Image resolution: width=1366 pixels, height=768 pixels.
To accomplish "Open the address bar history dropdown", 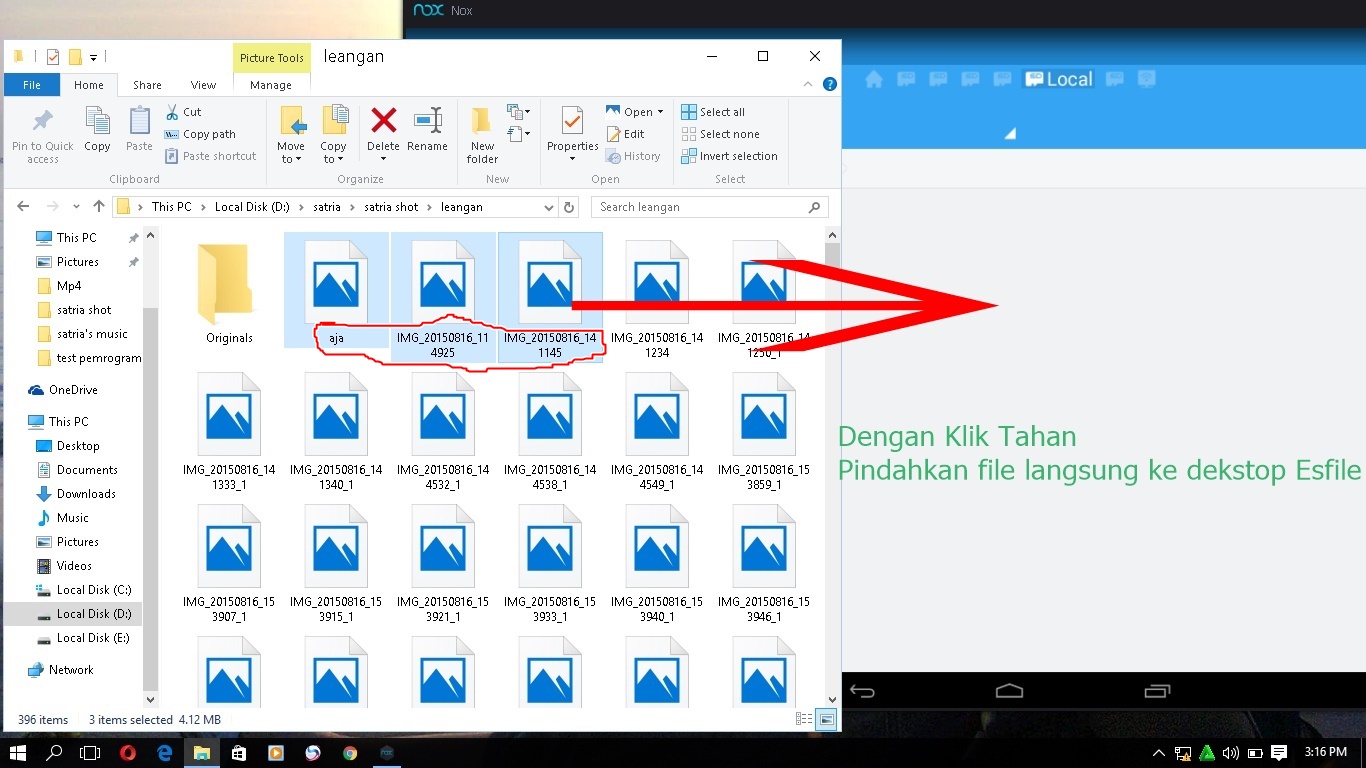I will [x=547, y=206].
